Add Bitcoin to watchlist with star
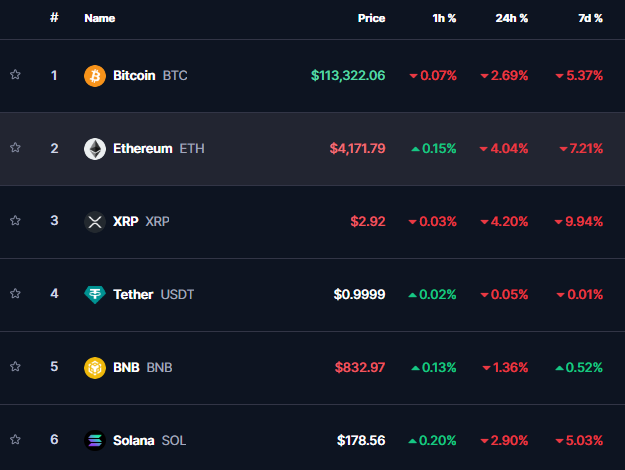 15,75
